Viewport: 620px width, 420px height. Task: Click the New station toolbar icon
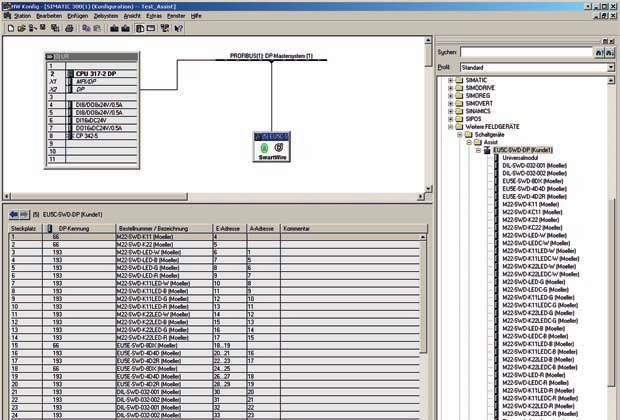[x=11, y=28]
